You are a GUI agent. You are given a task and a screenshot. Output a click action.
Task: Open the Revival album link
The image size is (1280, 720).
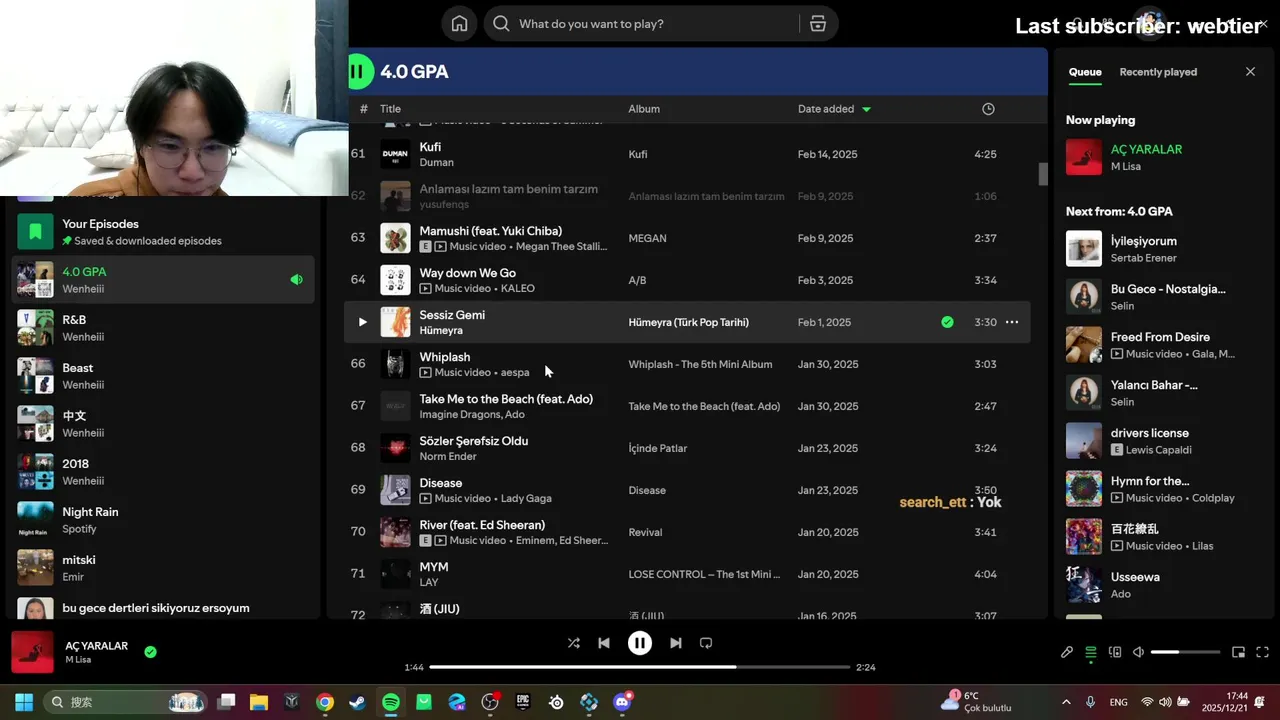click(x=645, y=532)
